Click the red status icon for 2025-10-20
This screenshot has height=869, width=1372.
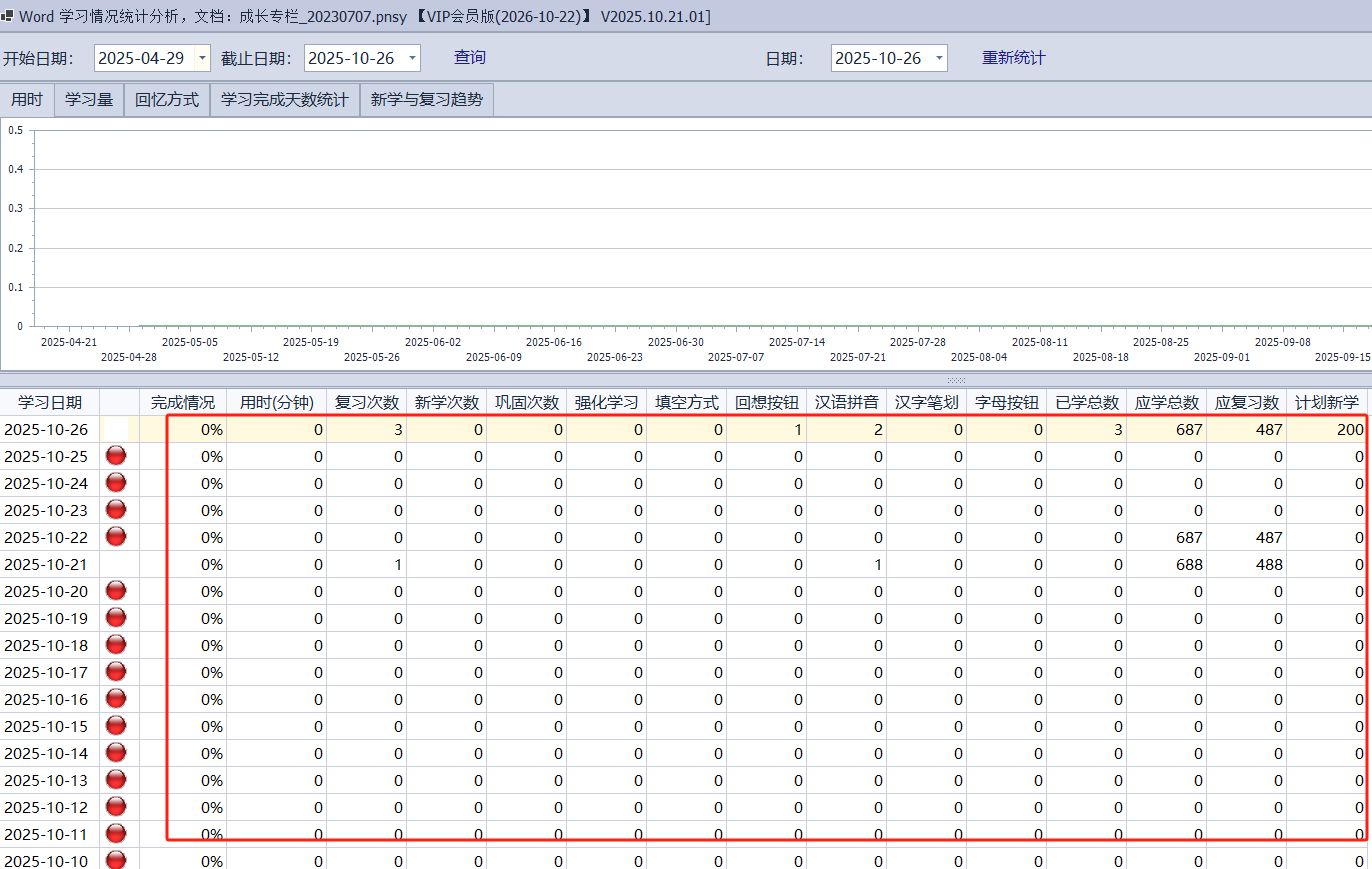click(x=116, y=591)
